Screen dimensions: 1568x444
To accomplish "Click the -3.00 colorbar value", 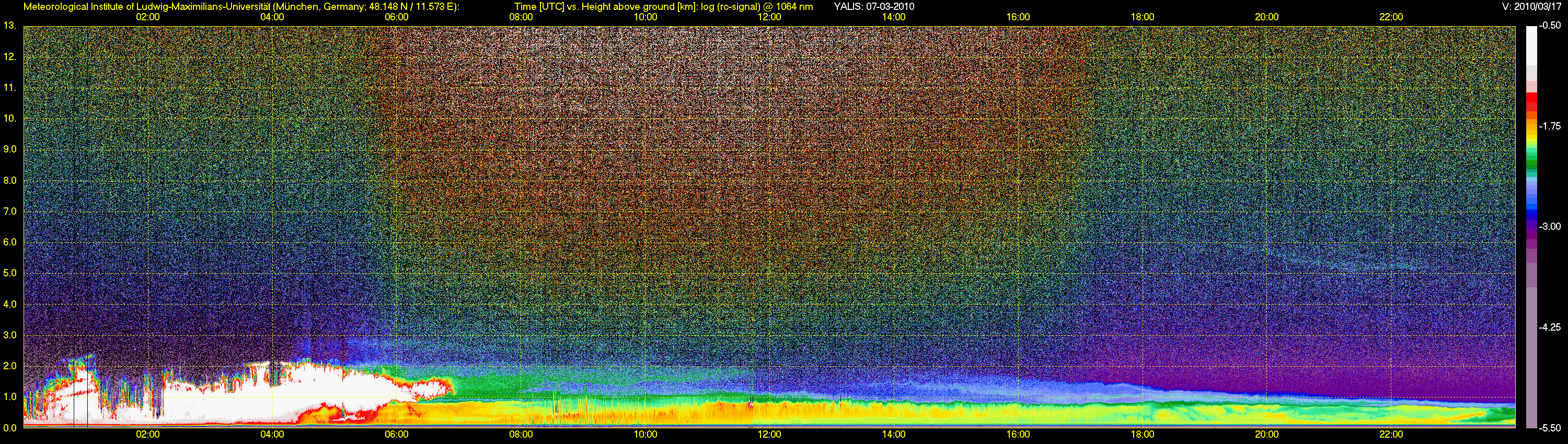I will point(1550,226).
